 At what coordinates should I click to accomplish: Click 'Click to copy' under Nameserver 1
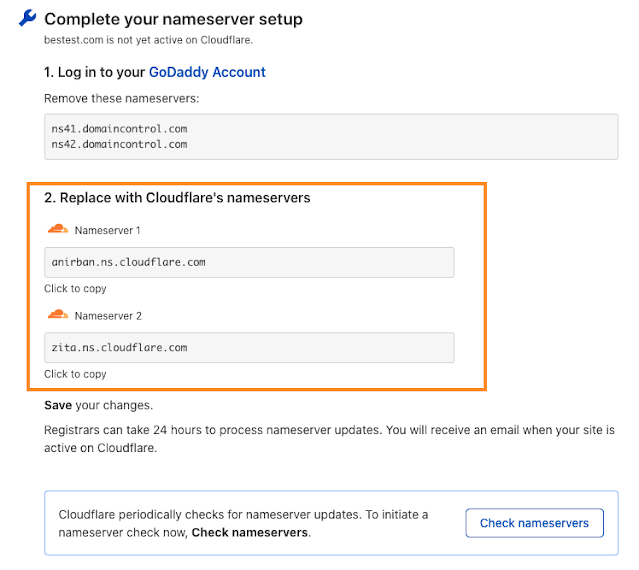(75, 289)
